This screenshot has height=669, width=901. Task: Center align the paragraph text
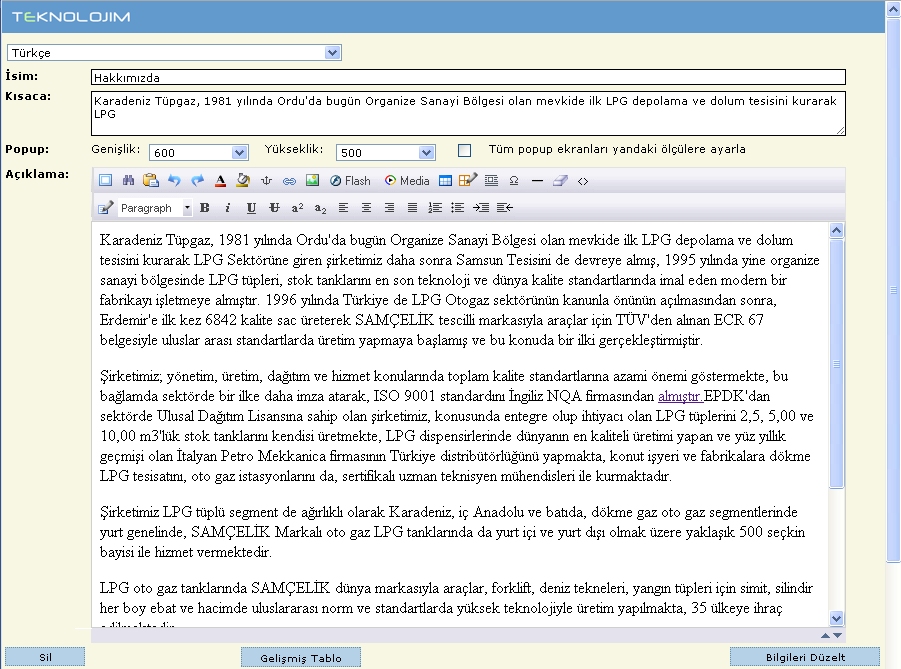366,208
